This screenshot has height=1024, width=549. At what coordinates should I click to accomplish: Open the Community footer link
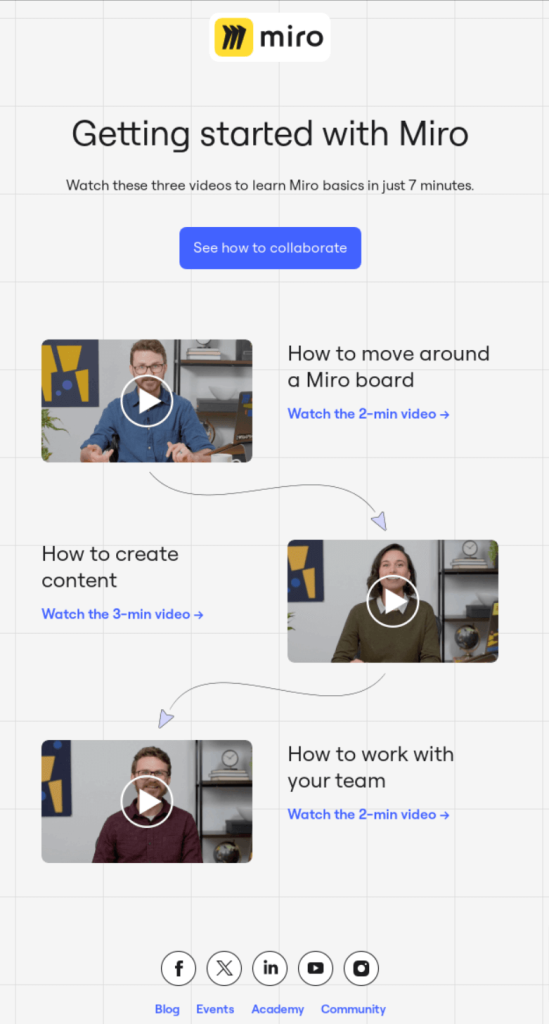click(353, 1009)
